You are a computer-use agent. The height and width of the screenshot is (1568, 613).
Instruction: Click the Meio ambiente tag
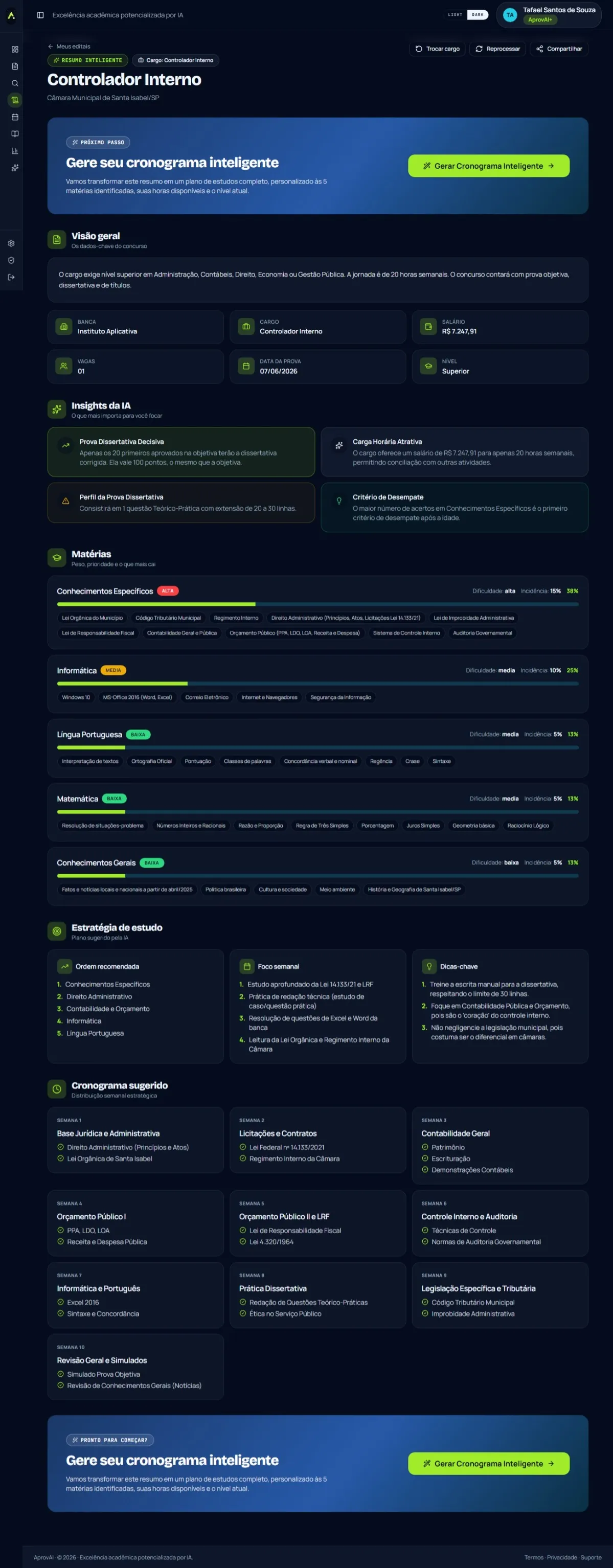point(336,889)
